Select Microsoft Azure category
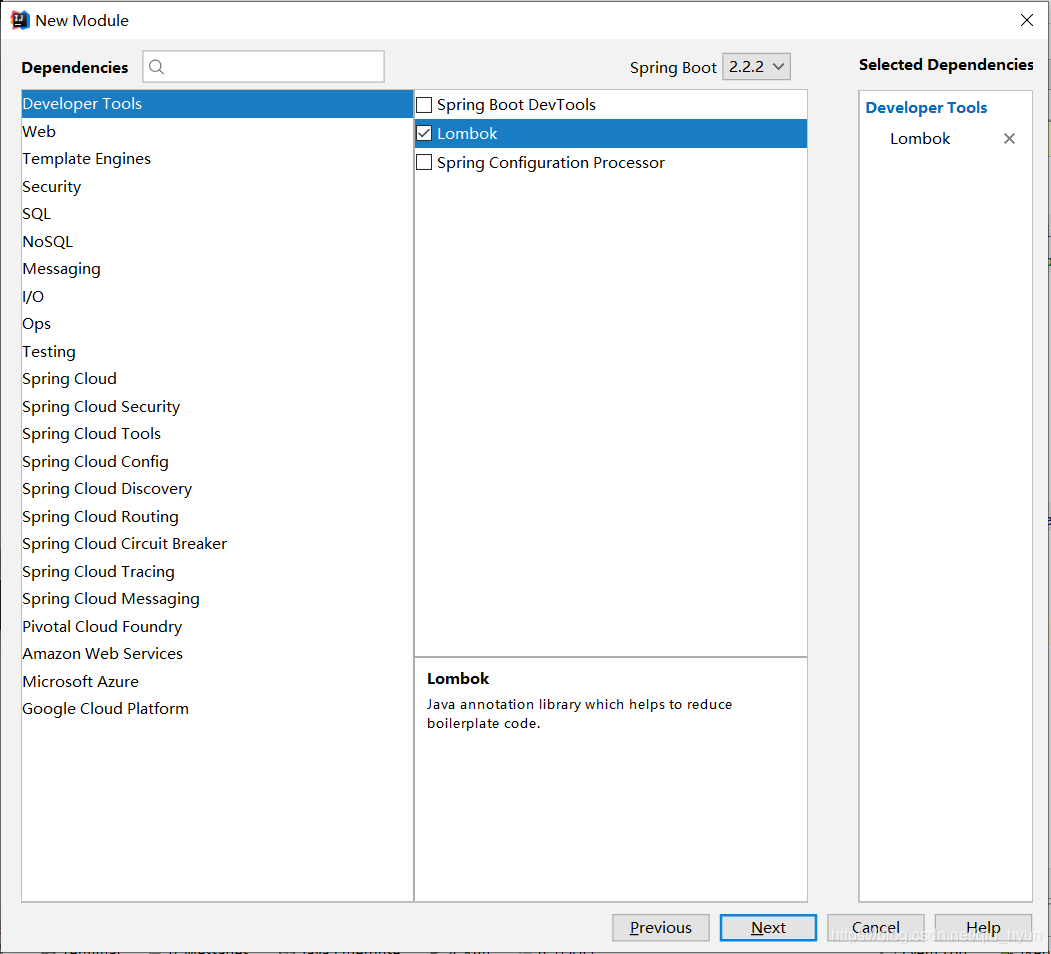The image size is (1051, 954). (x=217, y=681)
